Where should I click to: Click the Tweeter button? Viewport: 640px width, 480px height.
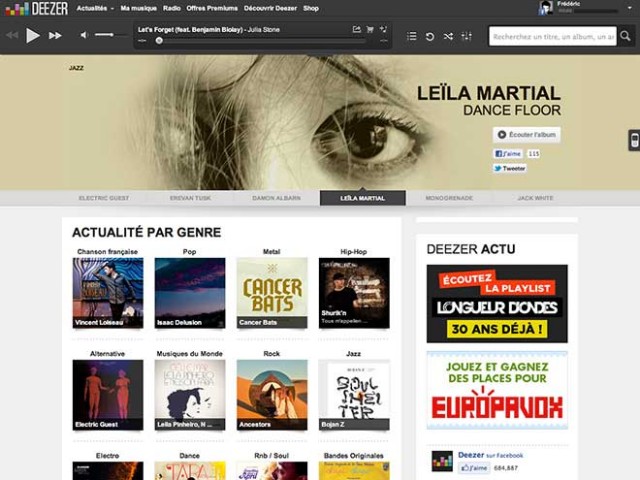tap(509, 168)
